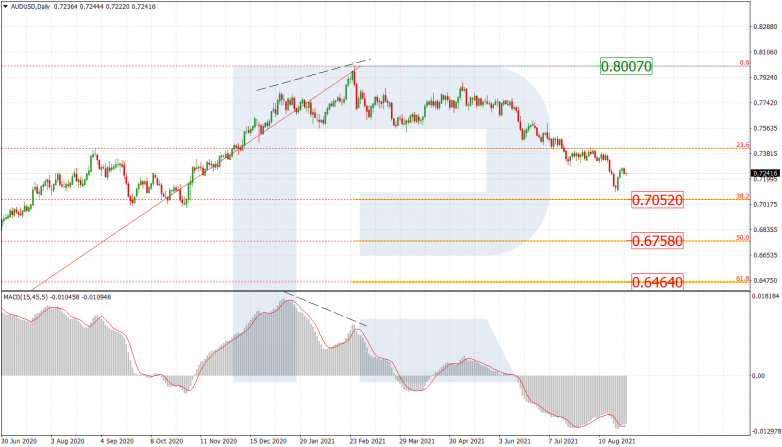Select the dashed divergence line above the February peak
The image size is (782, 447).
[x=314, y=75]
